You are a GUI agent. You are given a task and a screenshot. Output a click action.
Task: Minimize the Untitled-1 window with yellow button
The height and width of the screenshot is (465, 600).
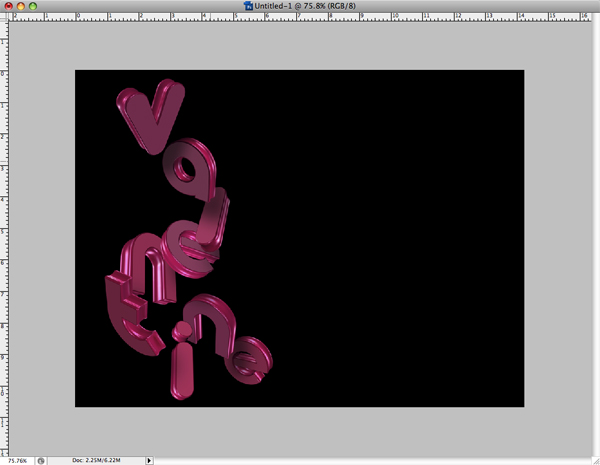21,6
